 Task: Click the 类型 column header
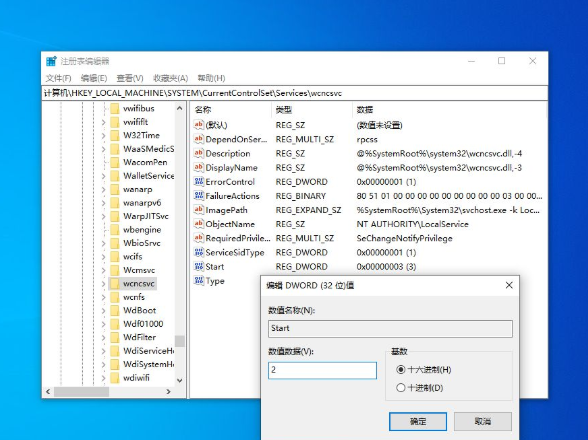click(x=312, y=110)
